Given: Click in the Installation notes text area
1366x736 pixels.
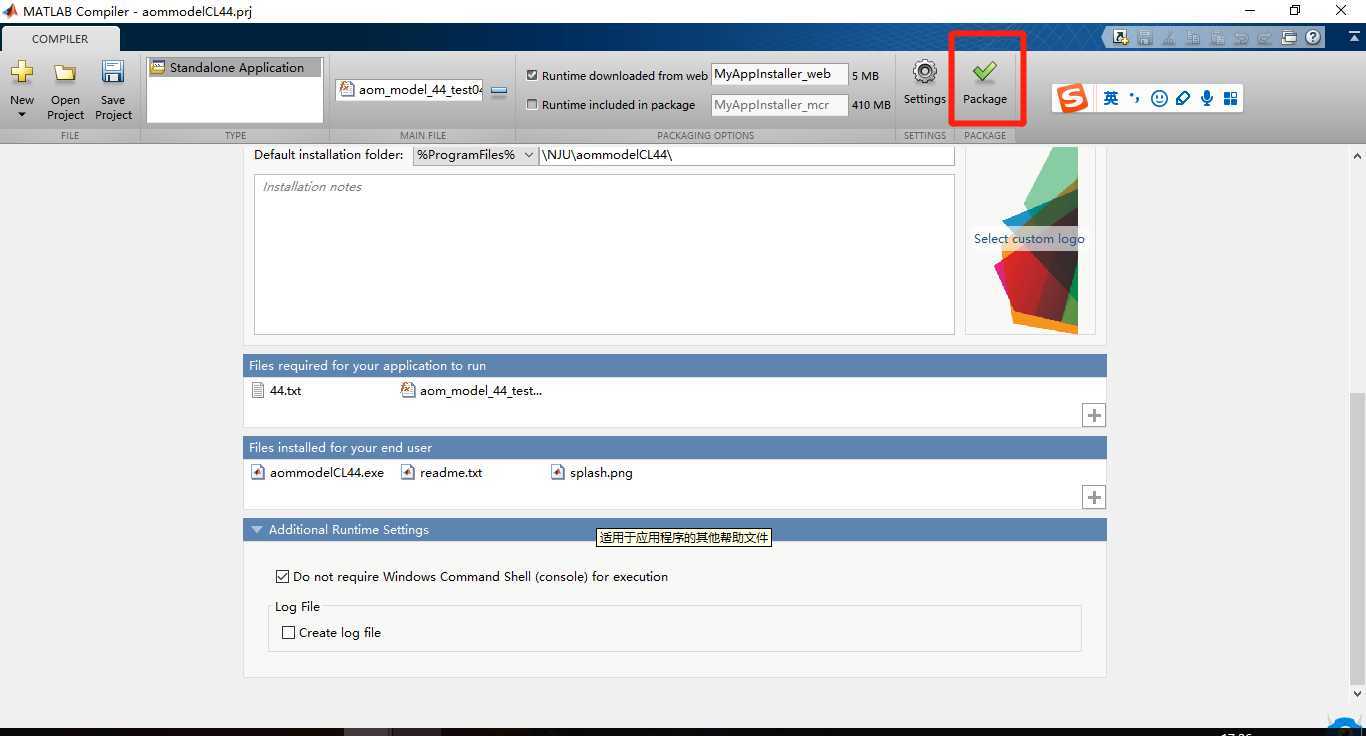Looking at the screenshot, I should (x=604, y=254).
